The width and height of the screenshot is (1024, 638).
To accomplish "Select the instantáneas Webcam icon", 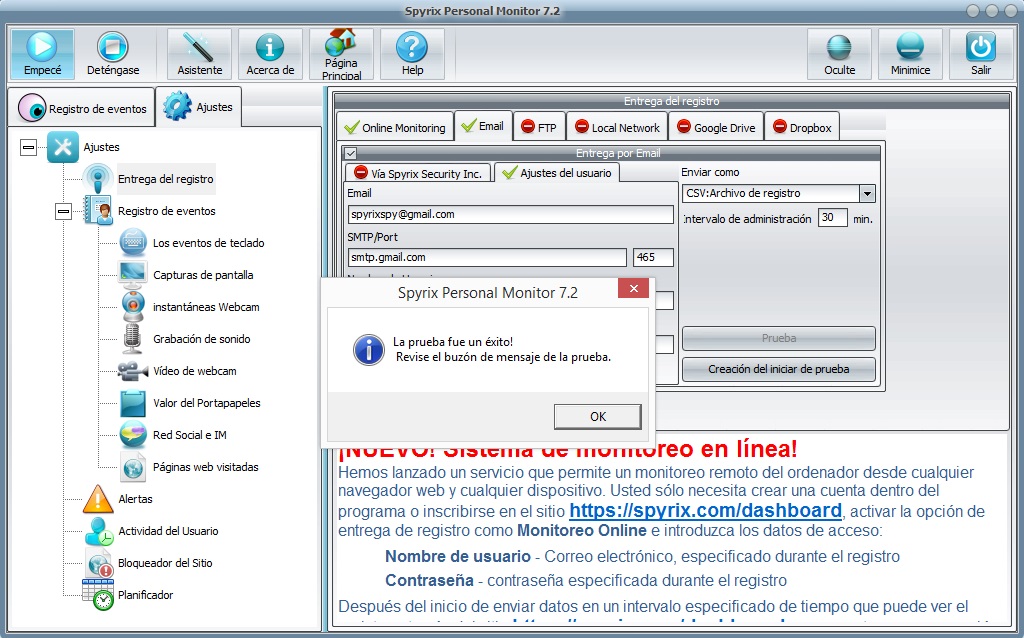I will [133, 307].
